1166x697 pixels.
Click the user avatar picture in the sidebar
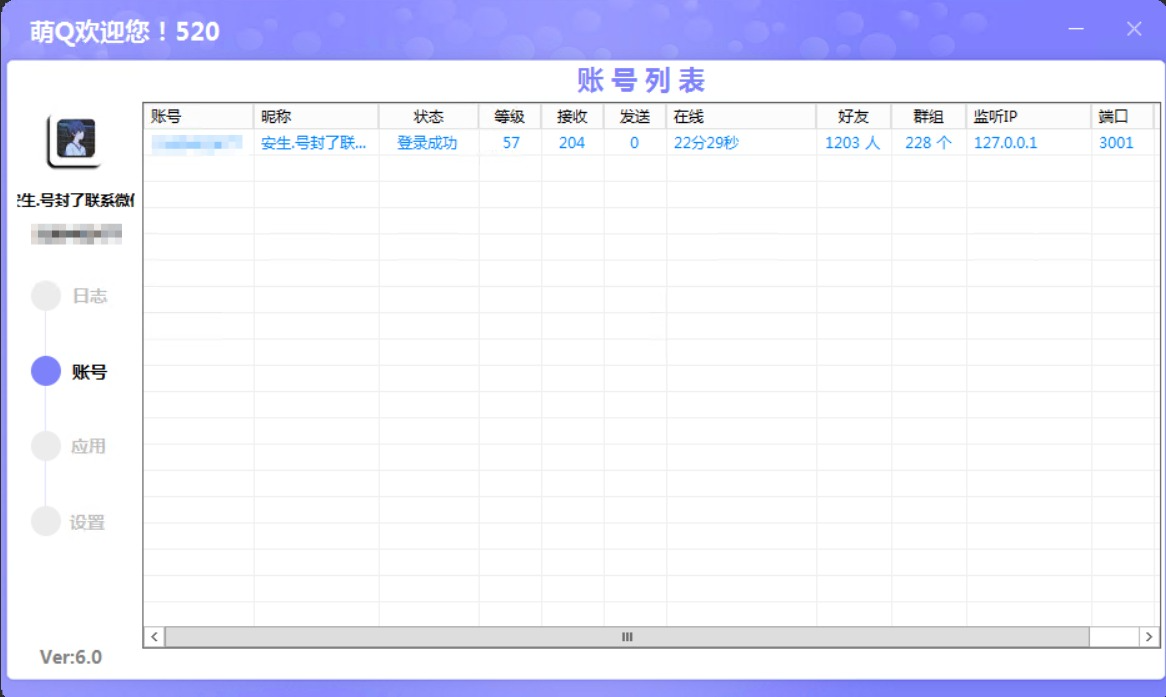click(75, 139)
